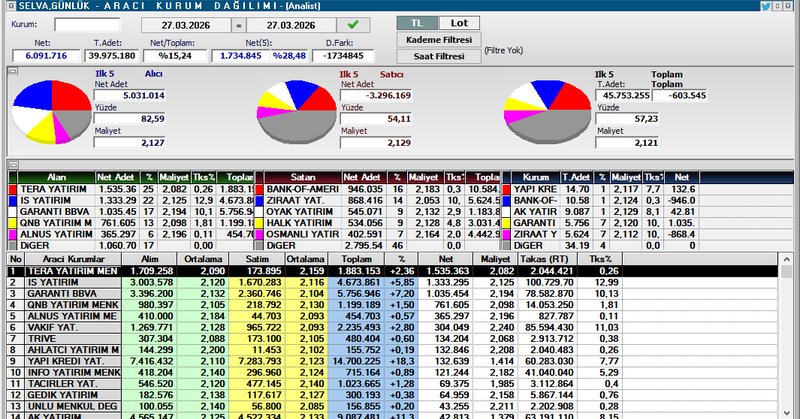800x419 pixels.
Task: Switch values to TL mode
Action: (417, 22)
